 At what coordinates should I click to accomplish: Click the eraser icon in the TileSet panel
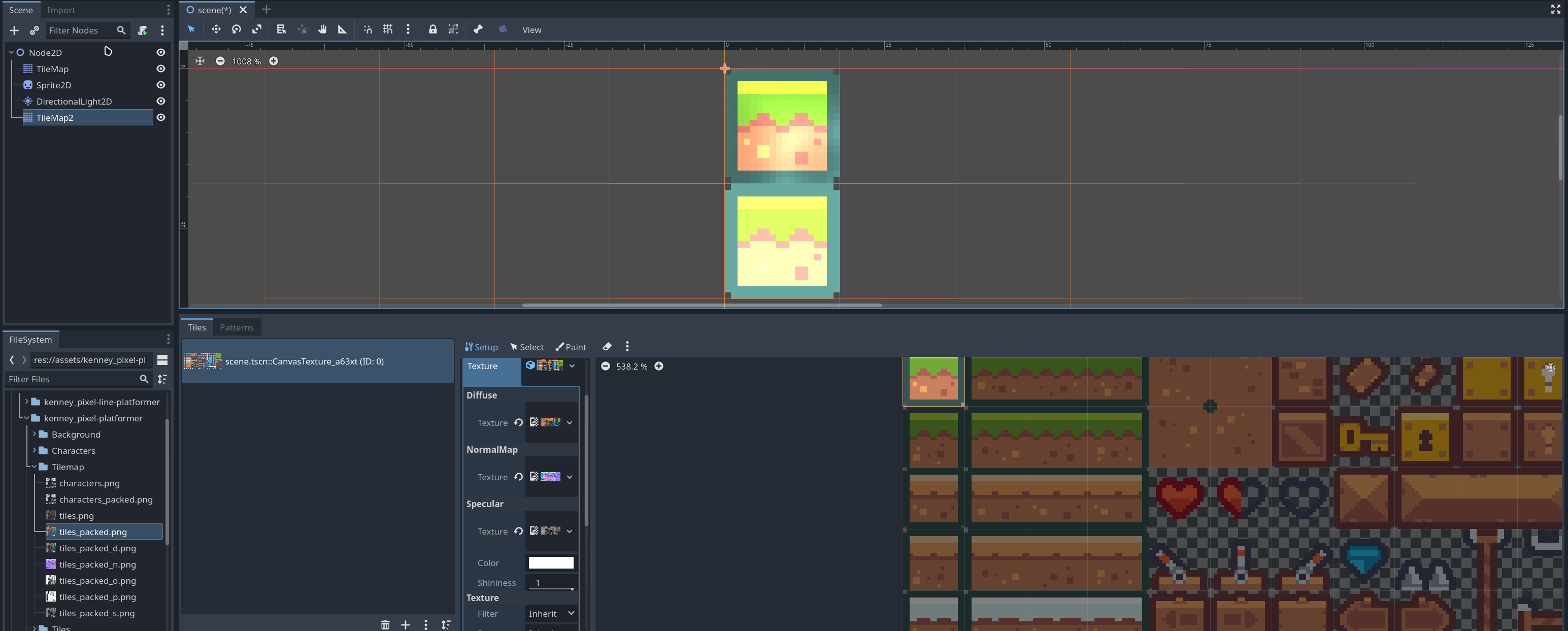[606, 347]
